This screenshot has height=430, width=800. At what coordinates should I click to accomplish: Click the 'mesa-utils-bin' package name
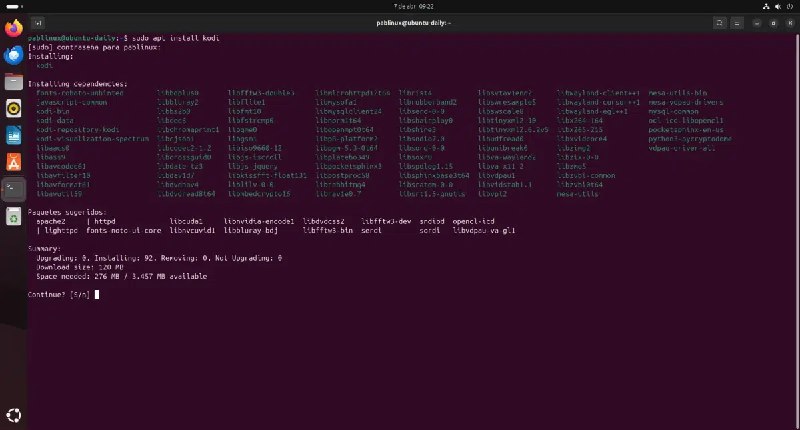tap(678, 93)
